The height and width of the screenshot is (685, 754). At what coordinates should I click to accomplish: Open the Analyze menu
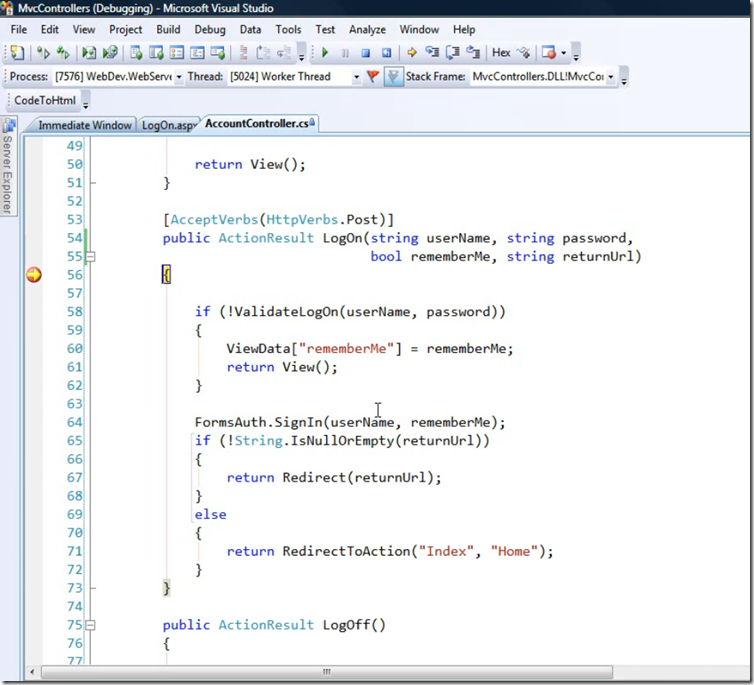click(x=367, y=29)
